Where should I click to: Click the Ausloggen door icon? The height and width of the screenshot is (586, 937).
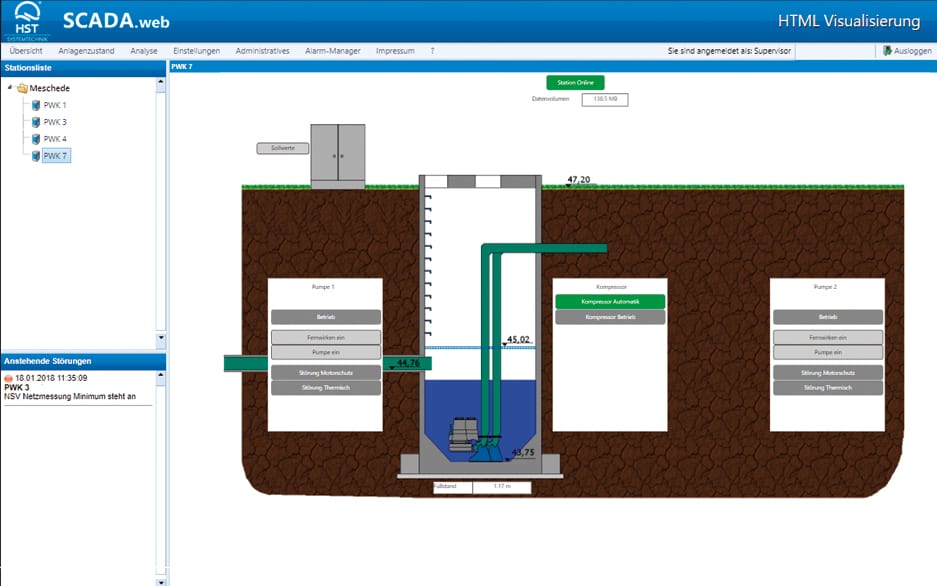(887, 51)
